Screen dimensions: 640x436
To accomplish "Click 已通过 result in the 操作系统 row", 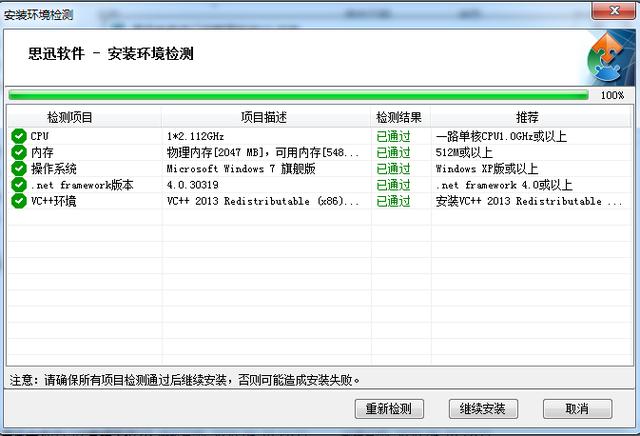I will point(393,169).
